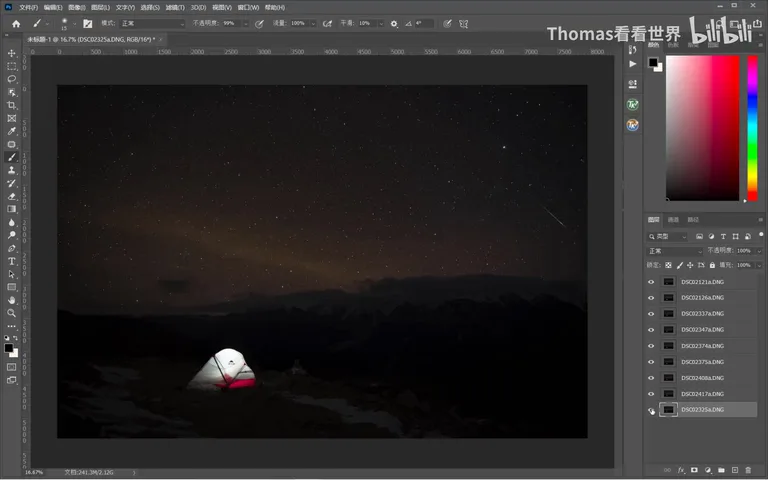Hide the DSC02347a.DNG layer
768x480 pixels.
(x=651, y=330)
